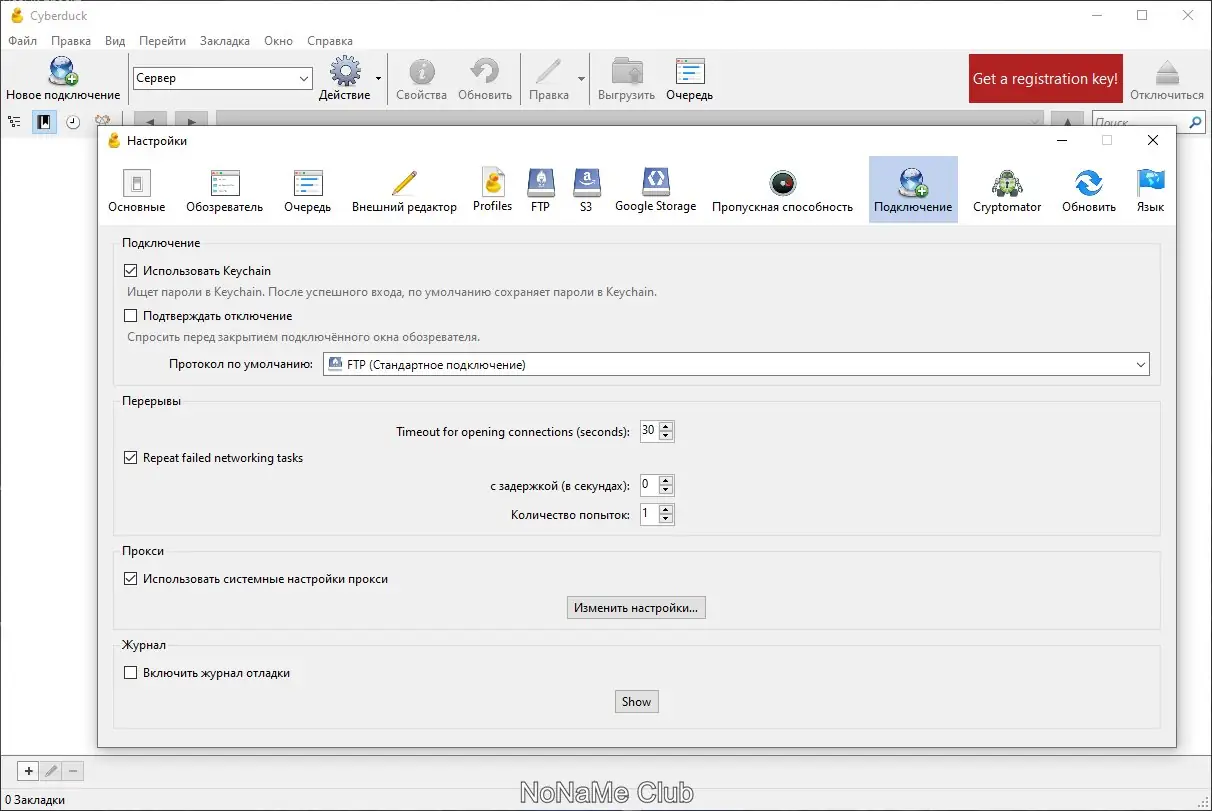Switch to the bookmarks view icon
Viewport: 1212px width, 811px height.
click(44, 122)
